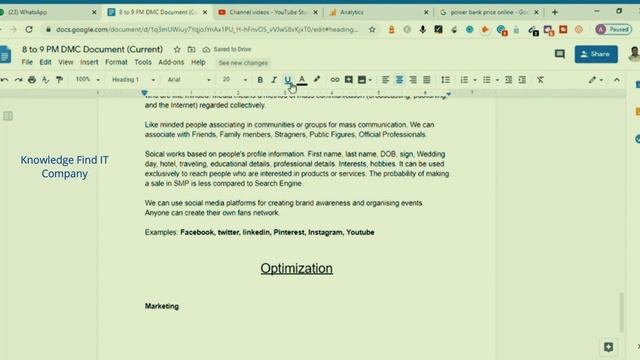Toggle Bold formatting

click(260, 80)
